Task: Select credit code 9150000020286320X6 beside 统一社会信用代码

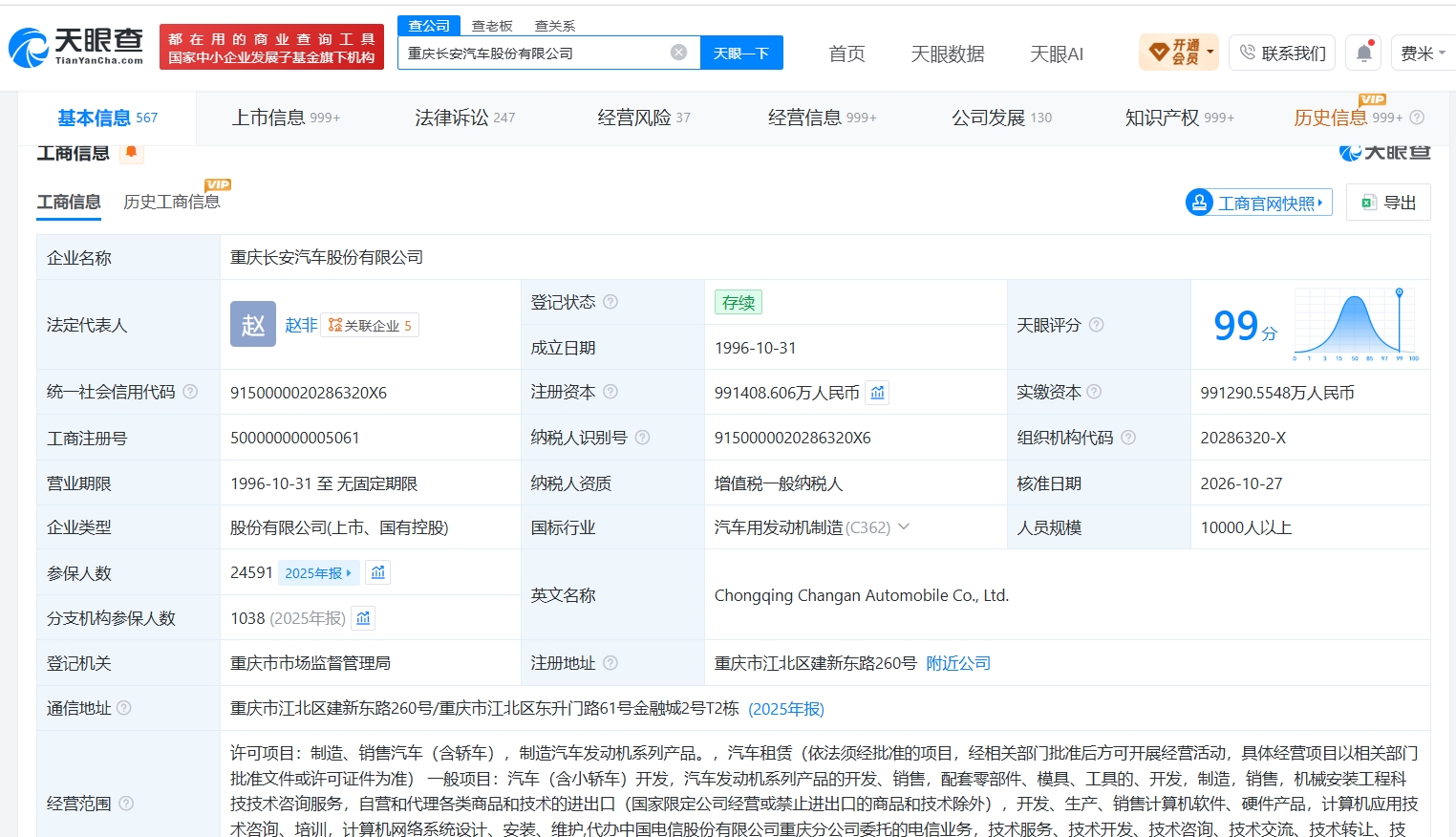Action: [x=309, y=393]
